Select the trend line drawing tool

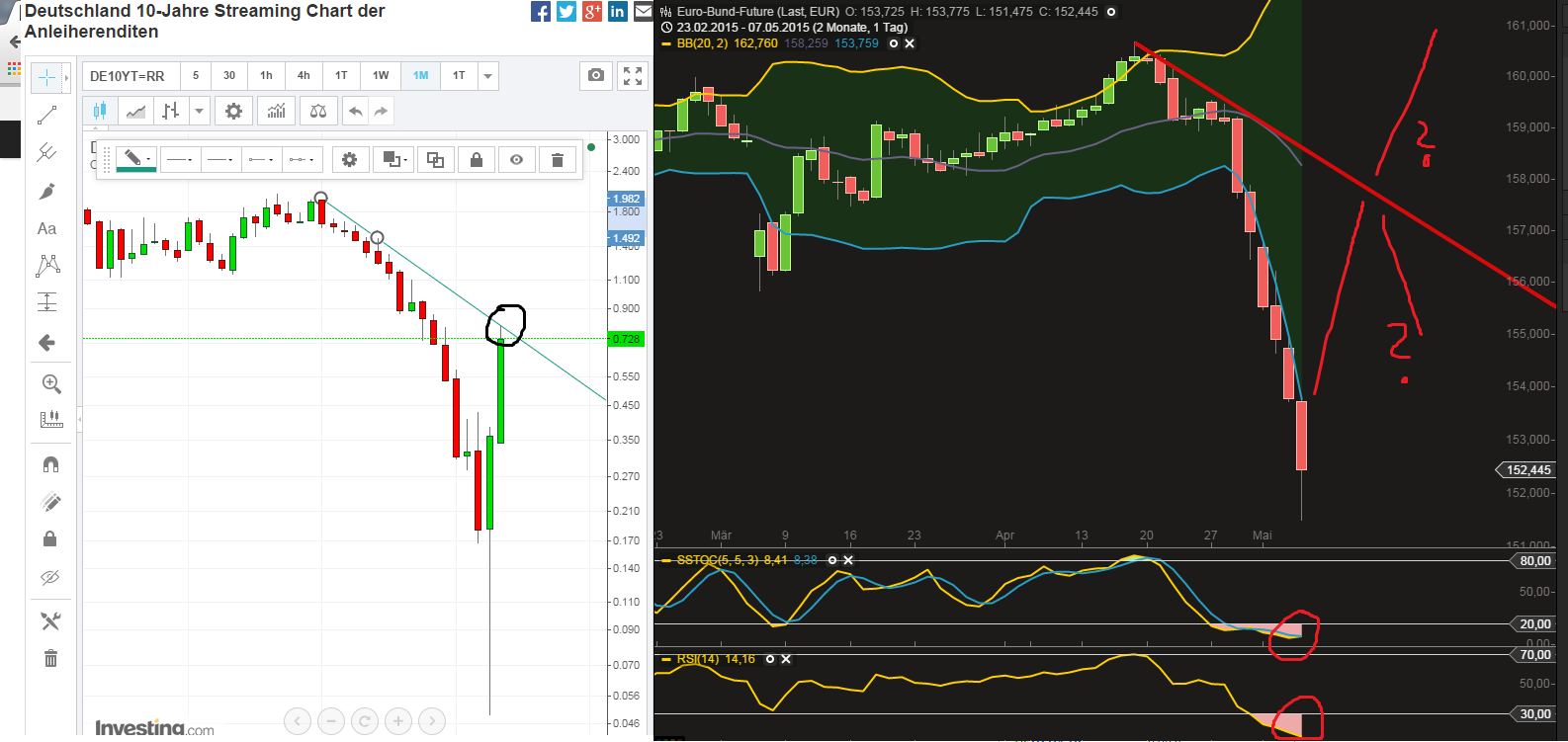coord(46,116)
